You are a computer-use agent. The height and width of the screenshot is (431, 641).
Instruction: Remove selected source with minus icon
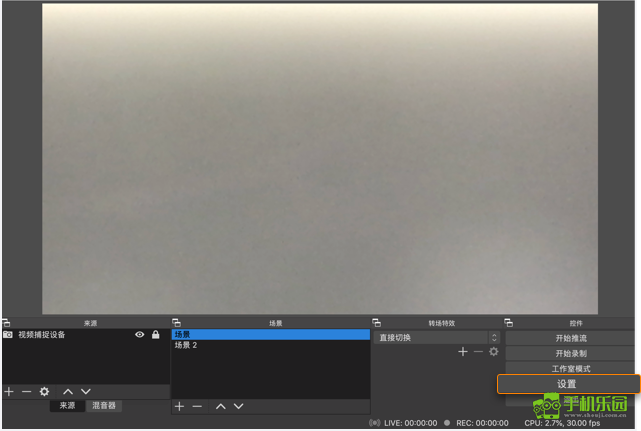point(26,392)
